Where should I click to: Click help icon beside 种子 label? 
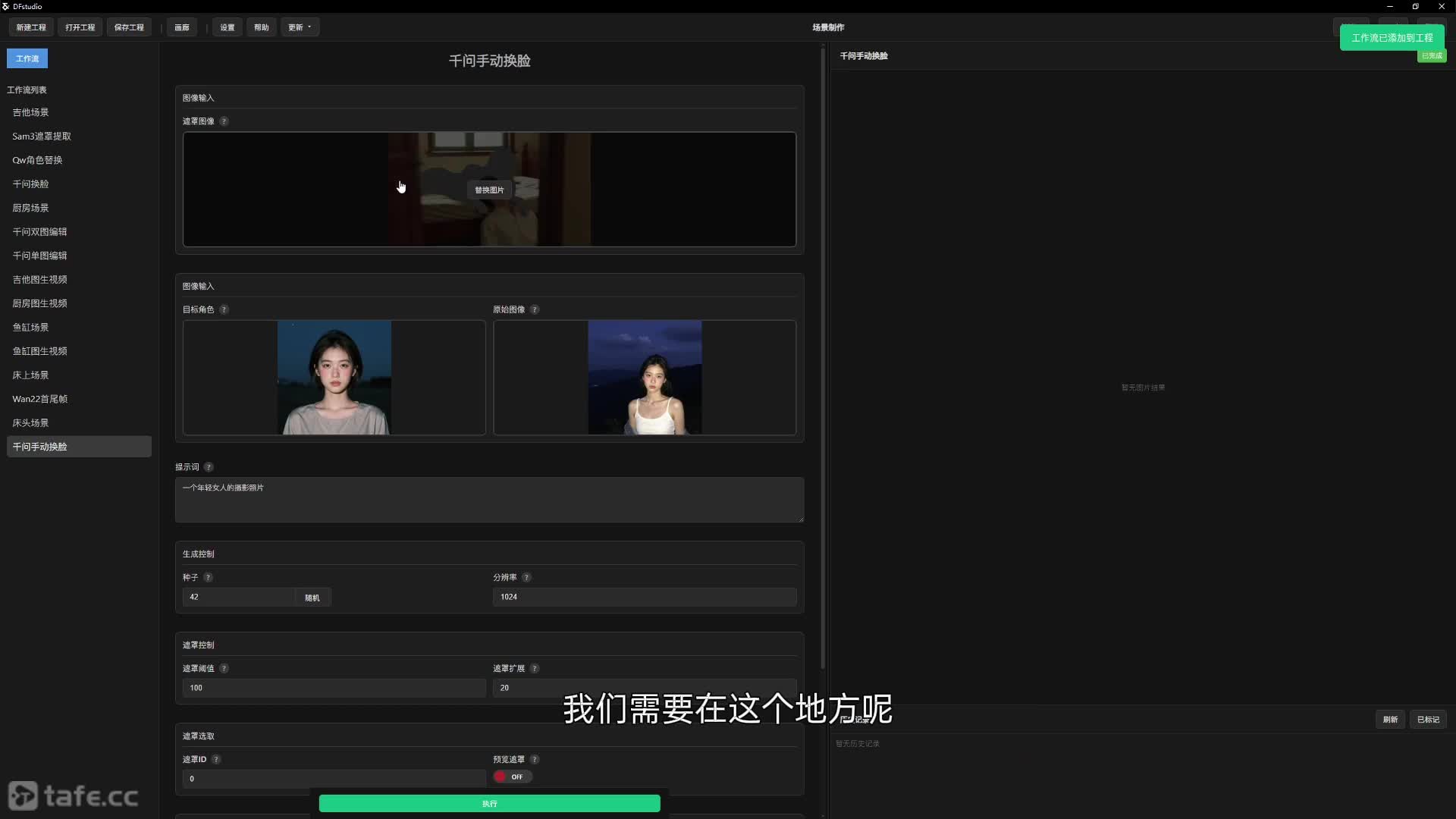208,578
